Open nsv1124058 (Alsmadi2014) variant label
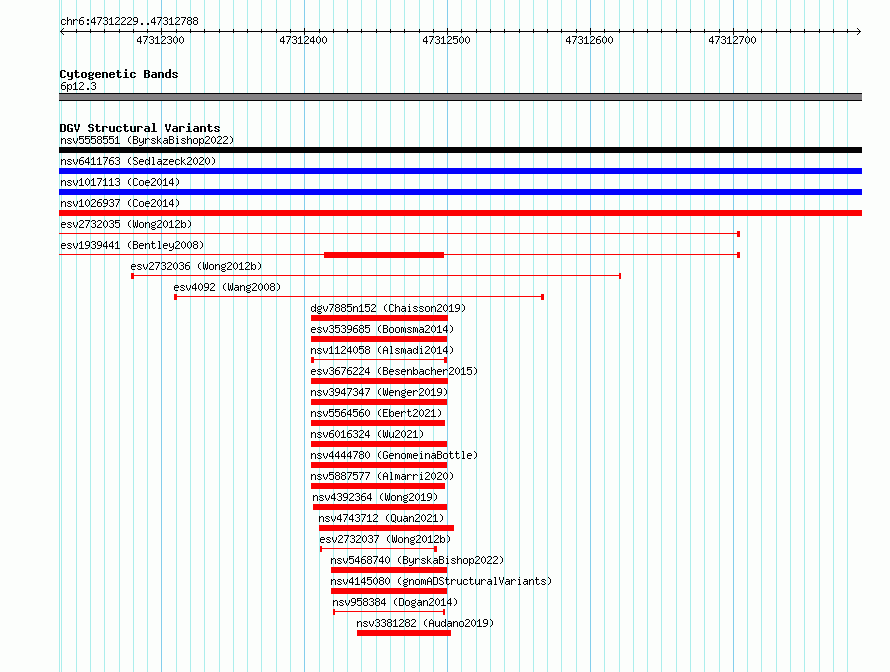 point(382,350)
